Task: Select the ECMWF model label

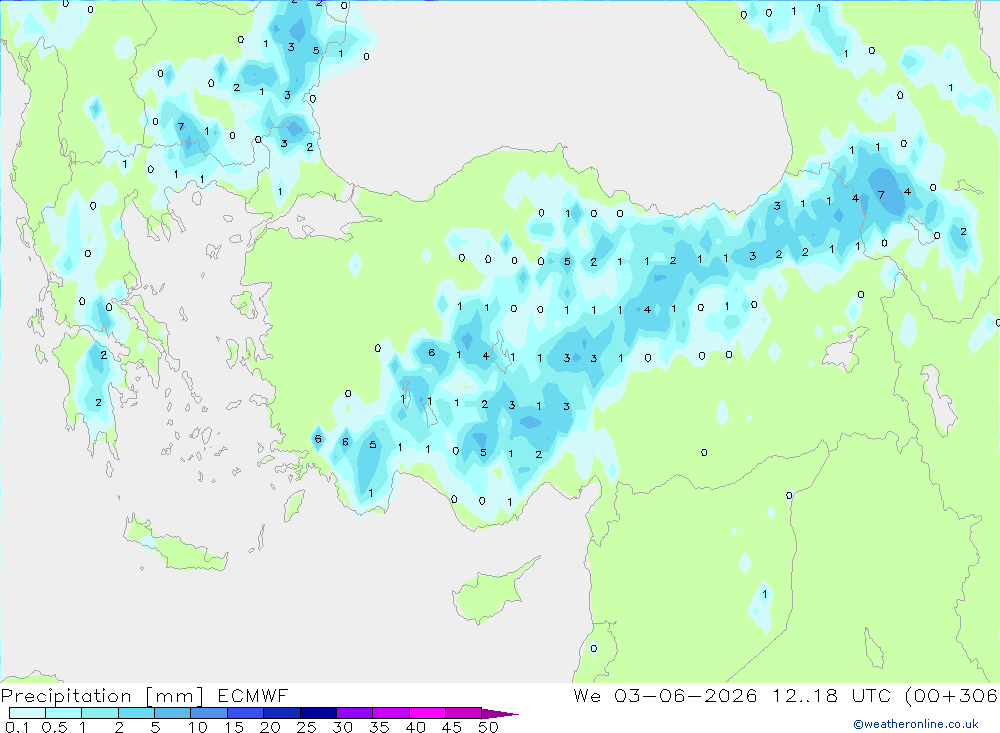Action: 253,696
